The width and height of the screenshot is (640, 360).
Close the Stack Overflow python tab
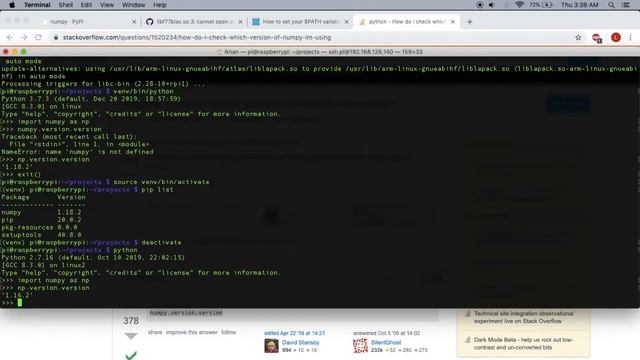(453, 22)
